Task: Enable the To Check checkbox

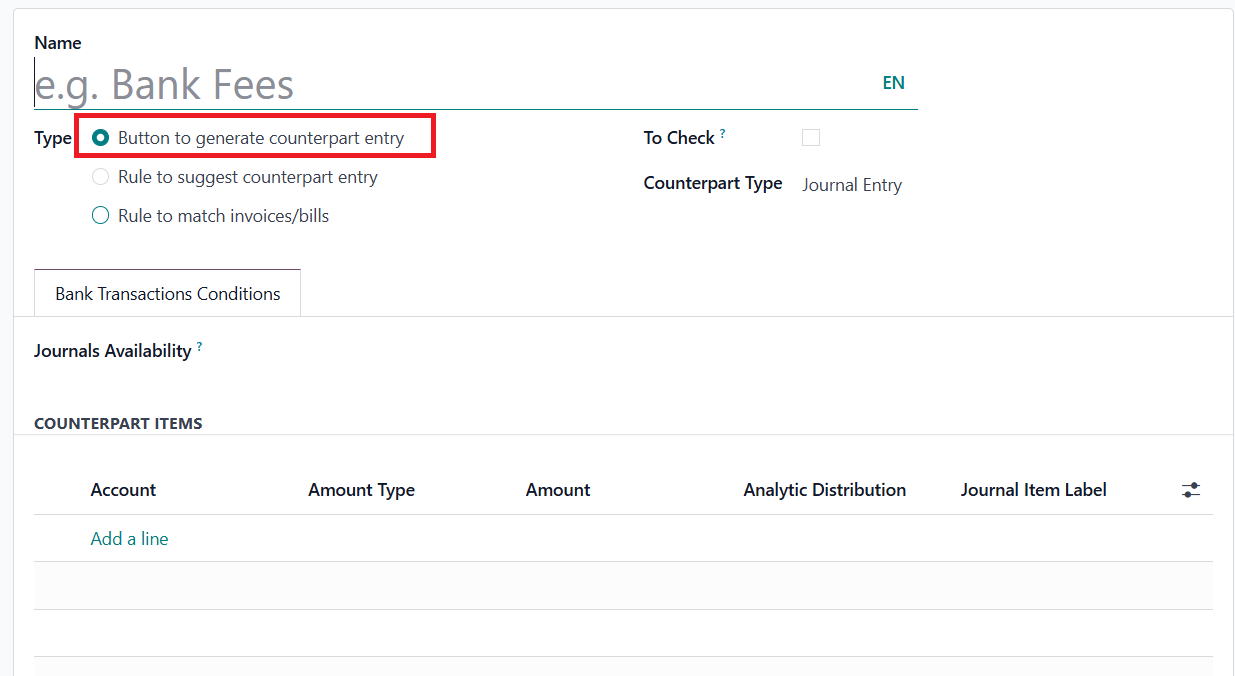Action: coord(811,138)
